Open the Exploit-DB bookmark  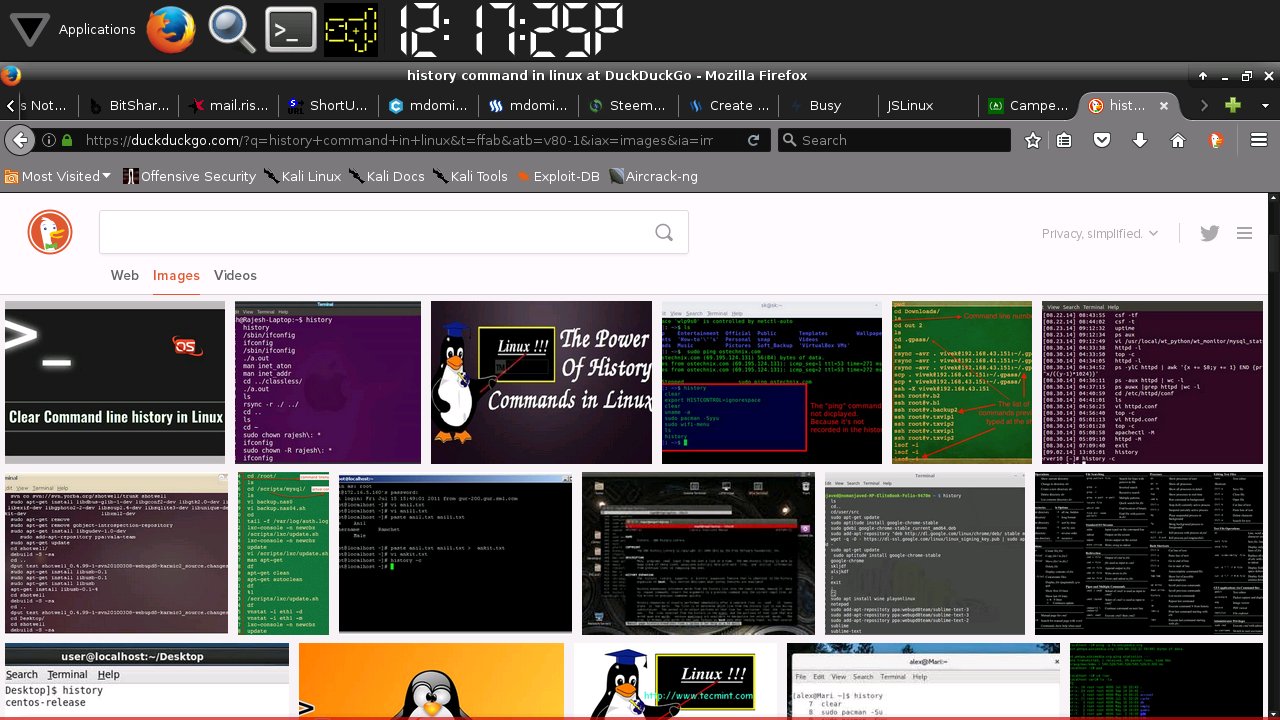pos(558,176)
